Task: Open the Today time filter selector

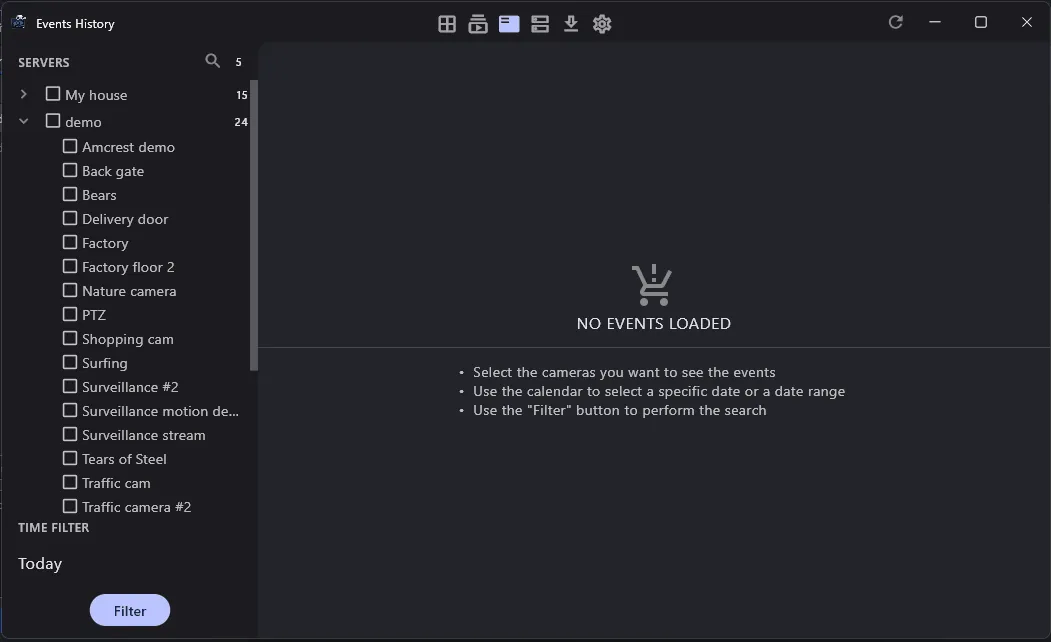Action: coord(40,564)
